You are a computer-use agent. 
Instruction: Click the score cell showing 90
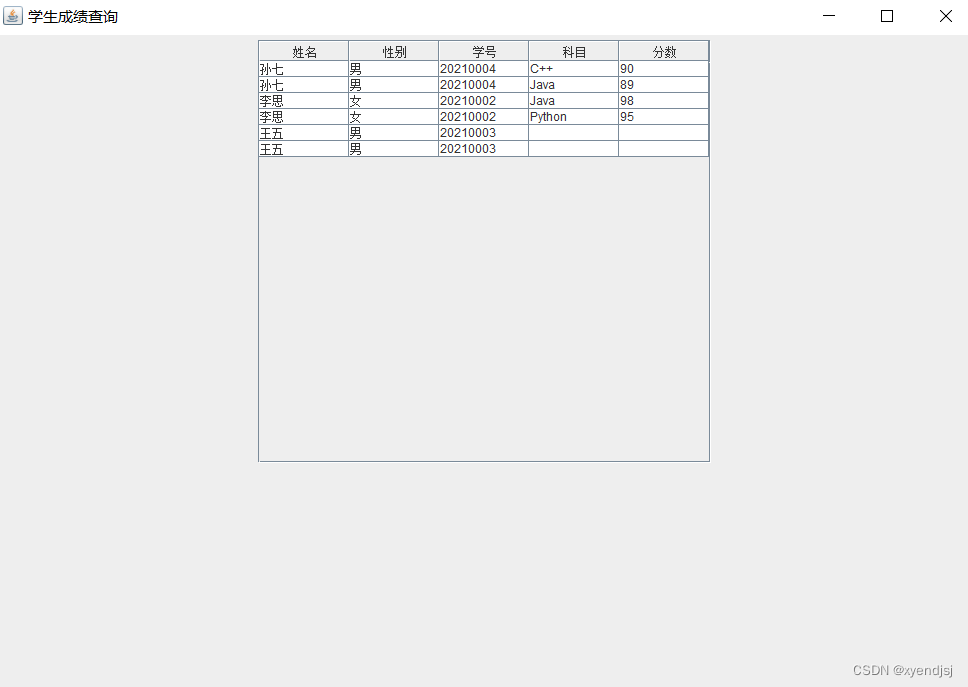[664, 69]
